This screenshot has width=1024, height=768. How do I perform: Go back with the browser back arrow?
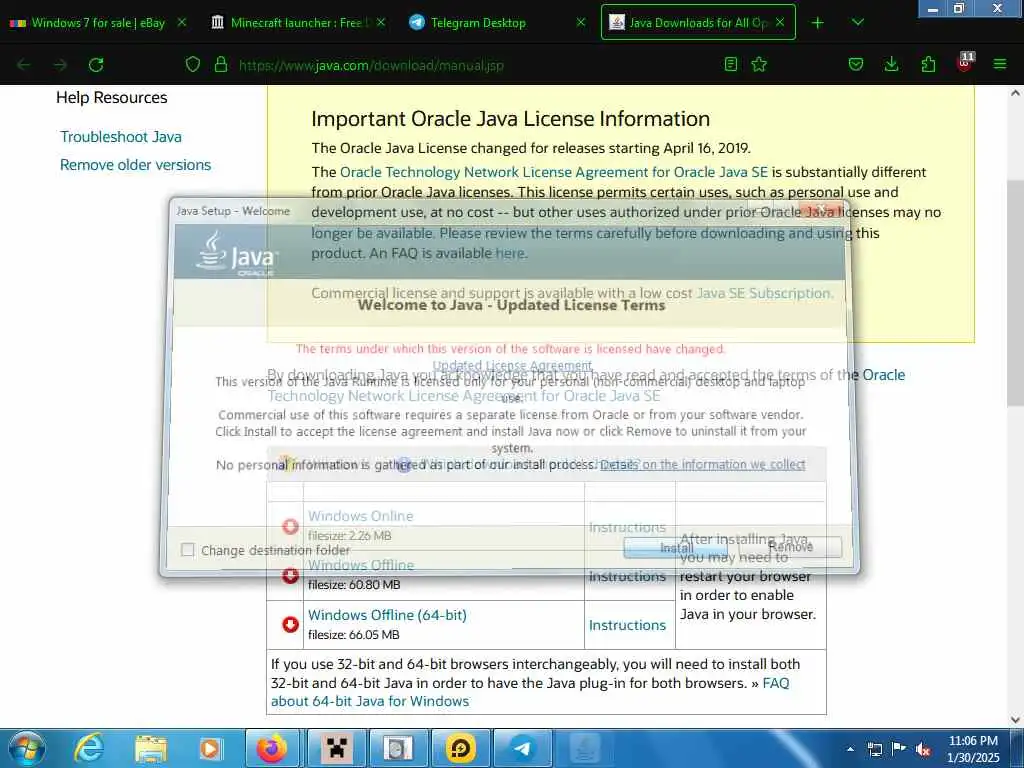tap(24, 65)
